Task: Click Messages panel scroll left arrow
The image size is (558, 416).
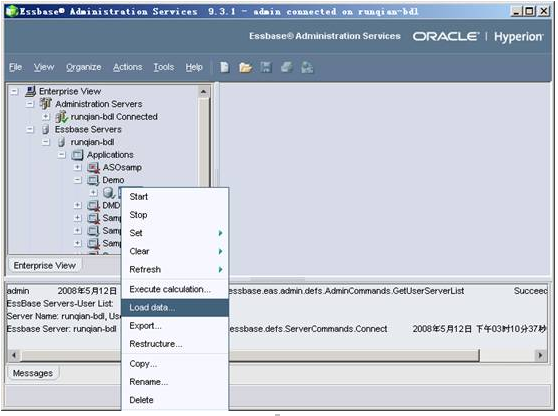Action: point(14,355)
